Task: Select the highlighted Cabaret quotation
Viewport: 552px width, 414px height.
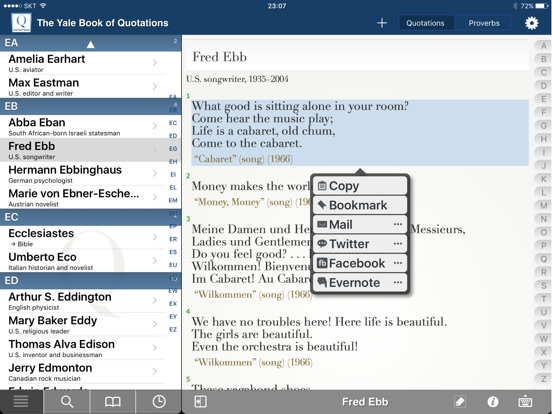Action: pos(360,133)
